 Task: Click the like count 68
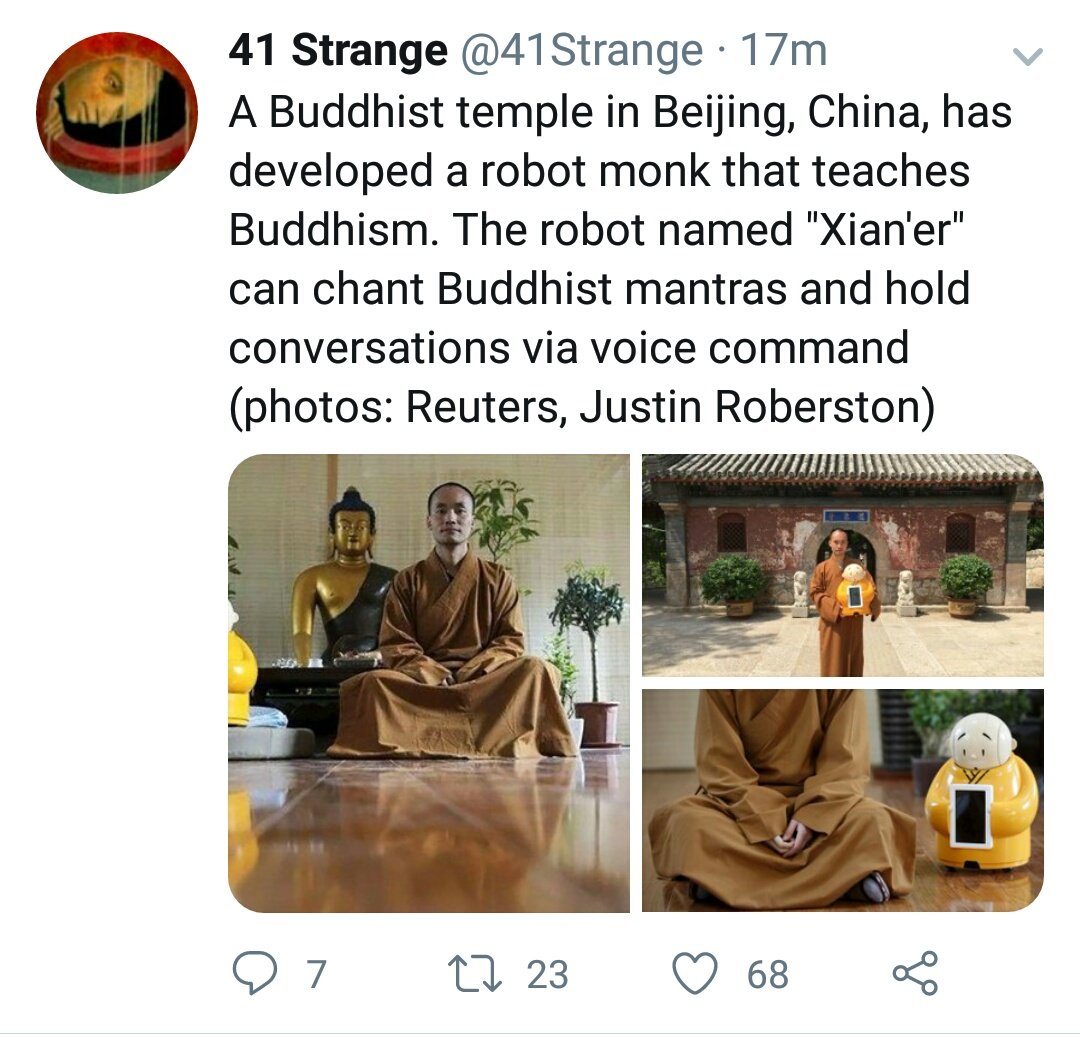tap(768, 974)
